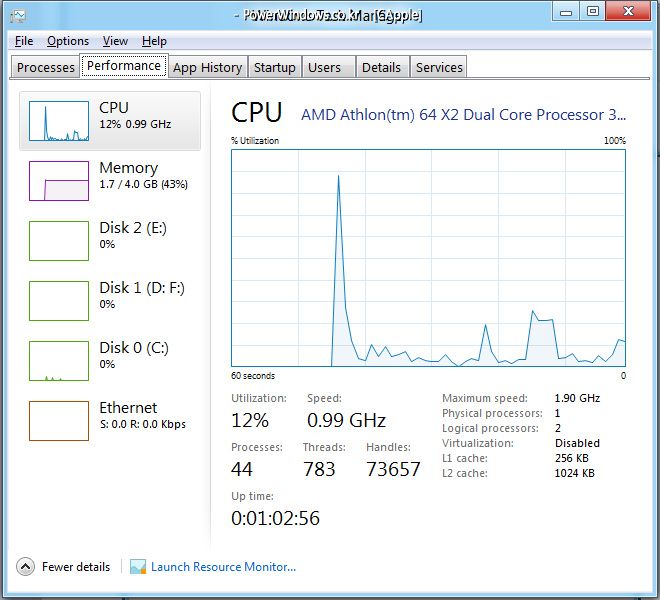Launch Resource Monitor link
The image size is (660, 600).
point(223,567)
